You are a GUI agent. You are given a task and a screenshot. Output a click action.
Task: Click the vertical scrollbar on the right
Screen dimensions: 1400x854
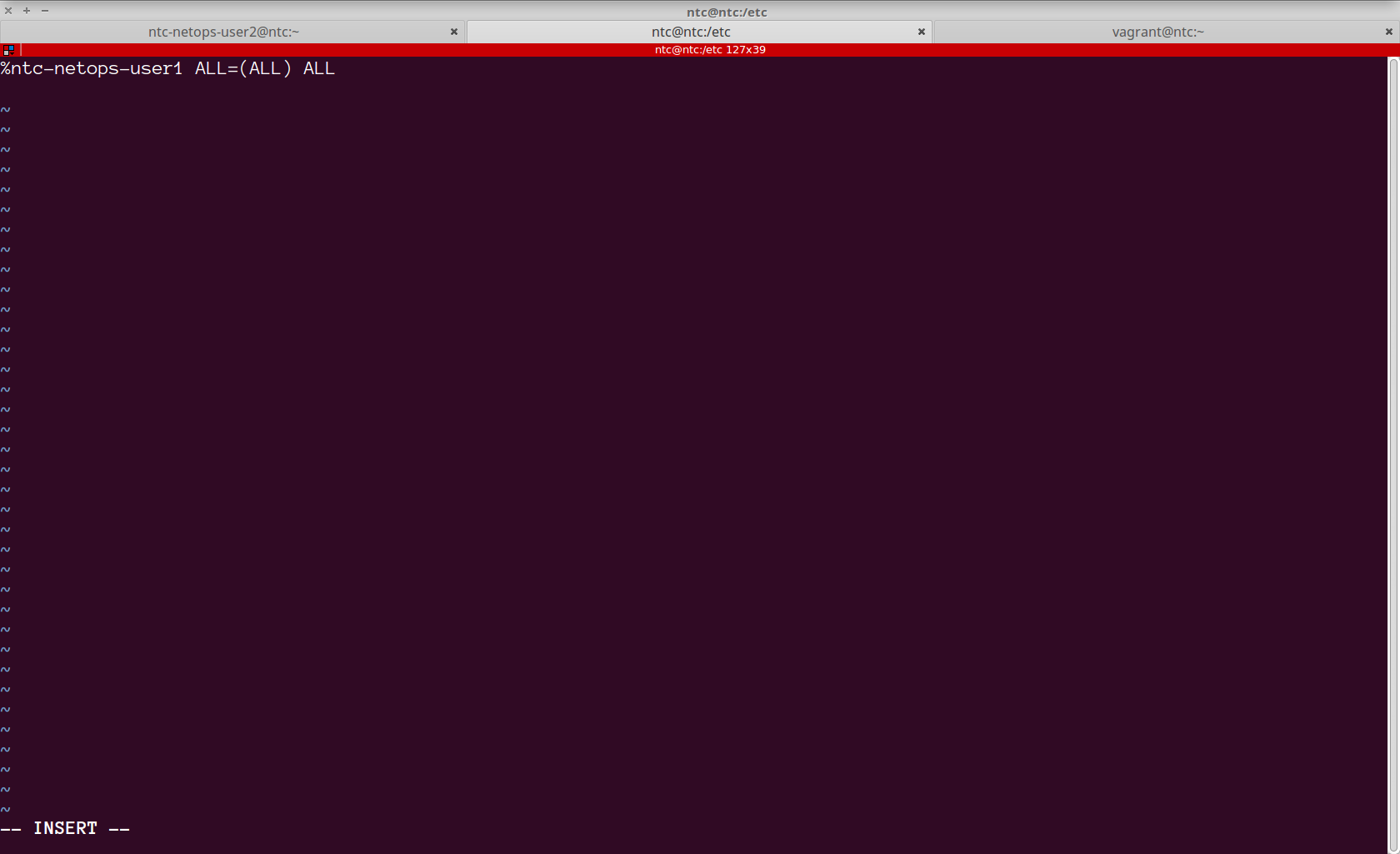click(1392, 450)
